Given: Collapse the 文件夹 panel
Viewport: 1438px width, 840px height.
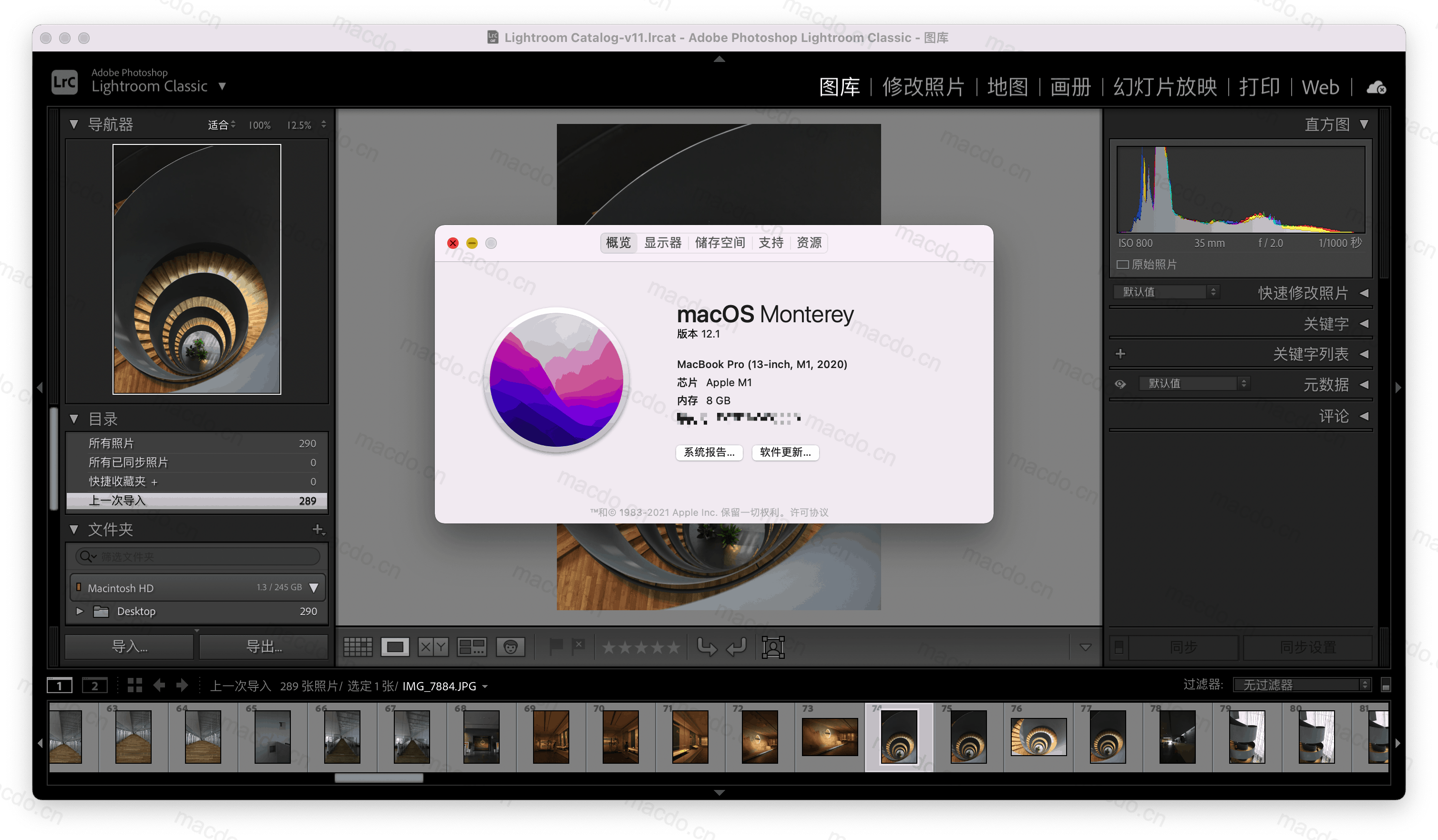Looking at the screenshot, I should tap(73, 530).
